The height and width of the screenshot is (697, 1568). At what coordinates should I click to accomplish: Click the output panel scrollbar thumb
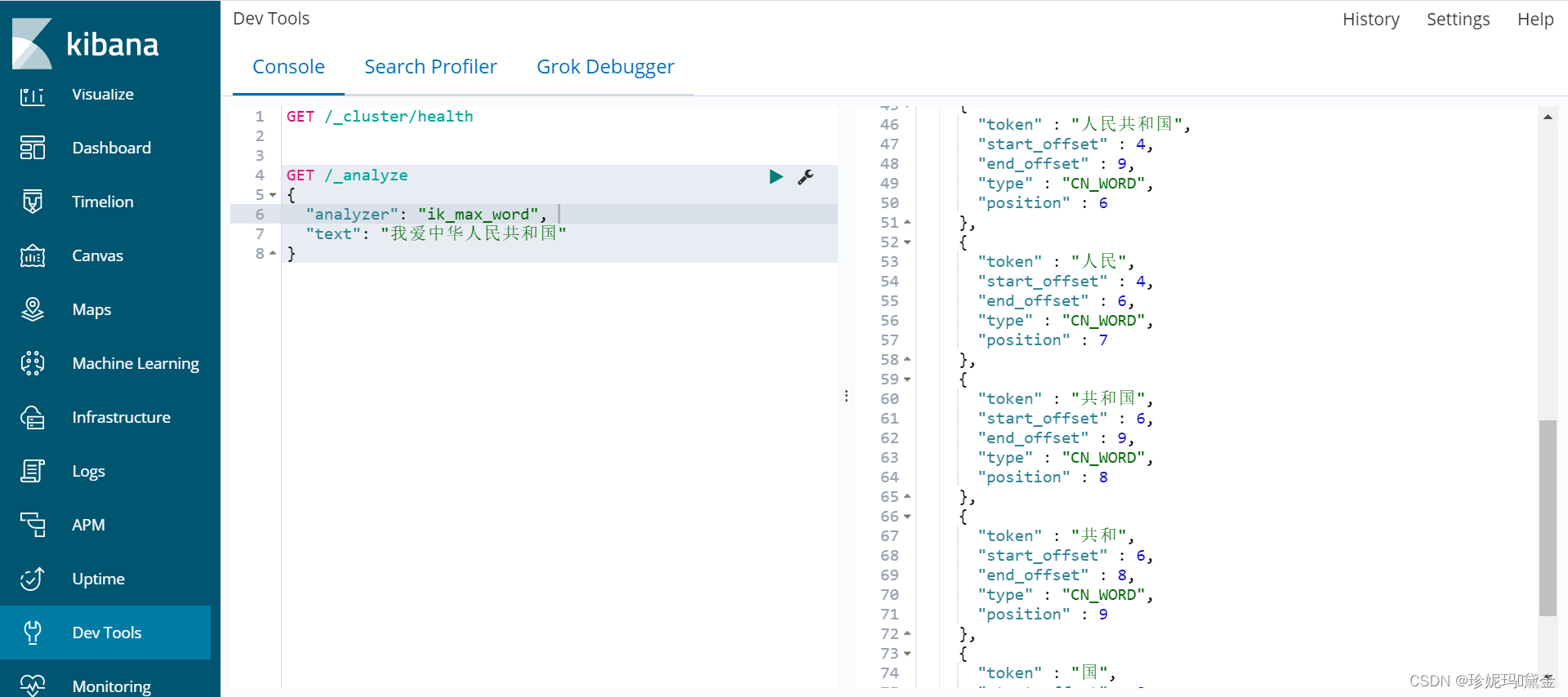tap(1548, 517)
